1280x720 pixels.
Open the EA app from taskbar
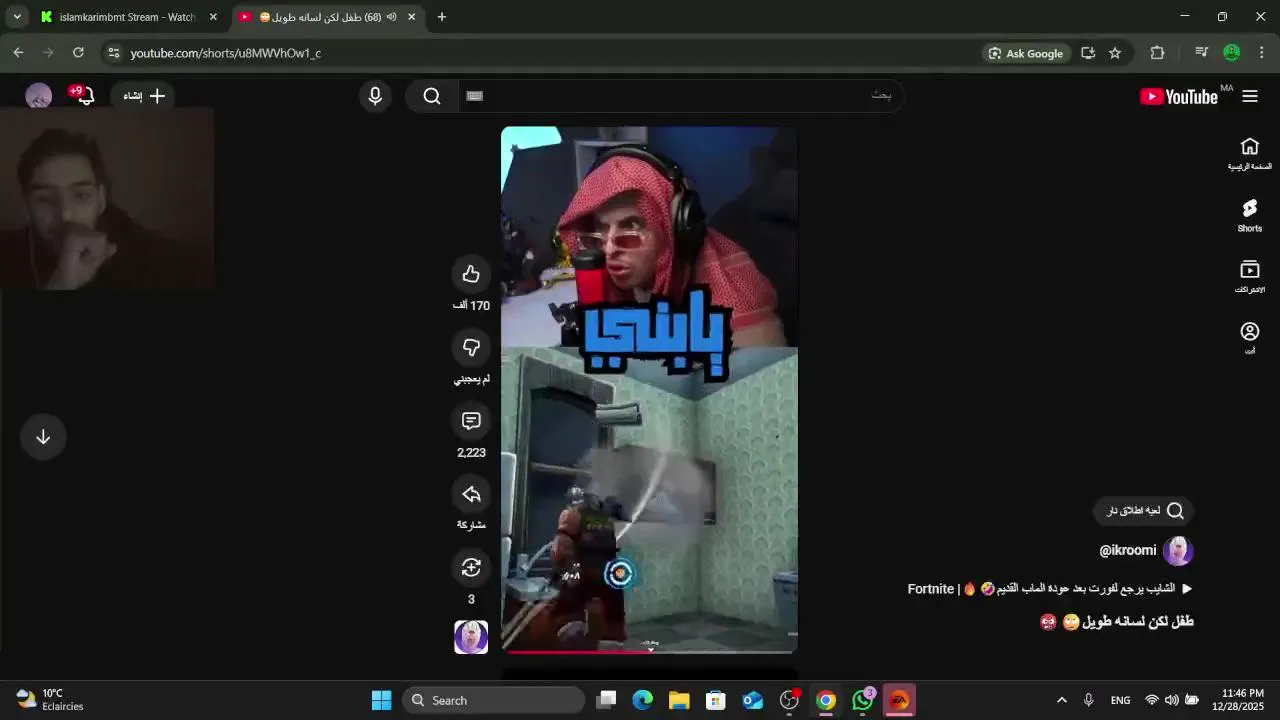[899, 700]
